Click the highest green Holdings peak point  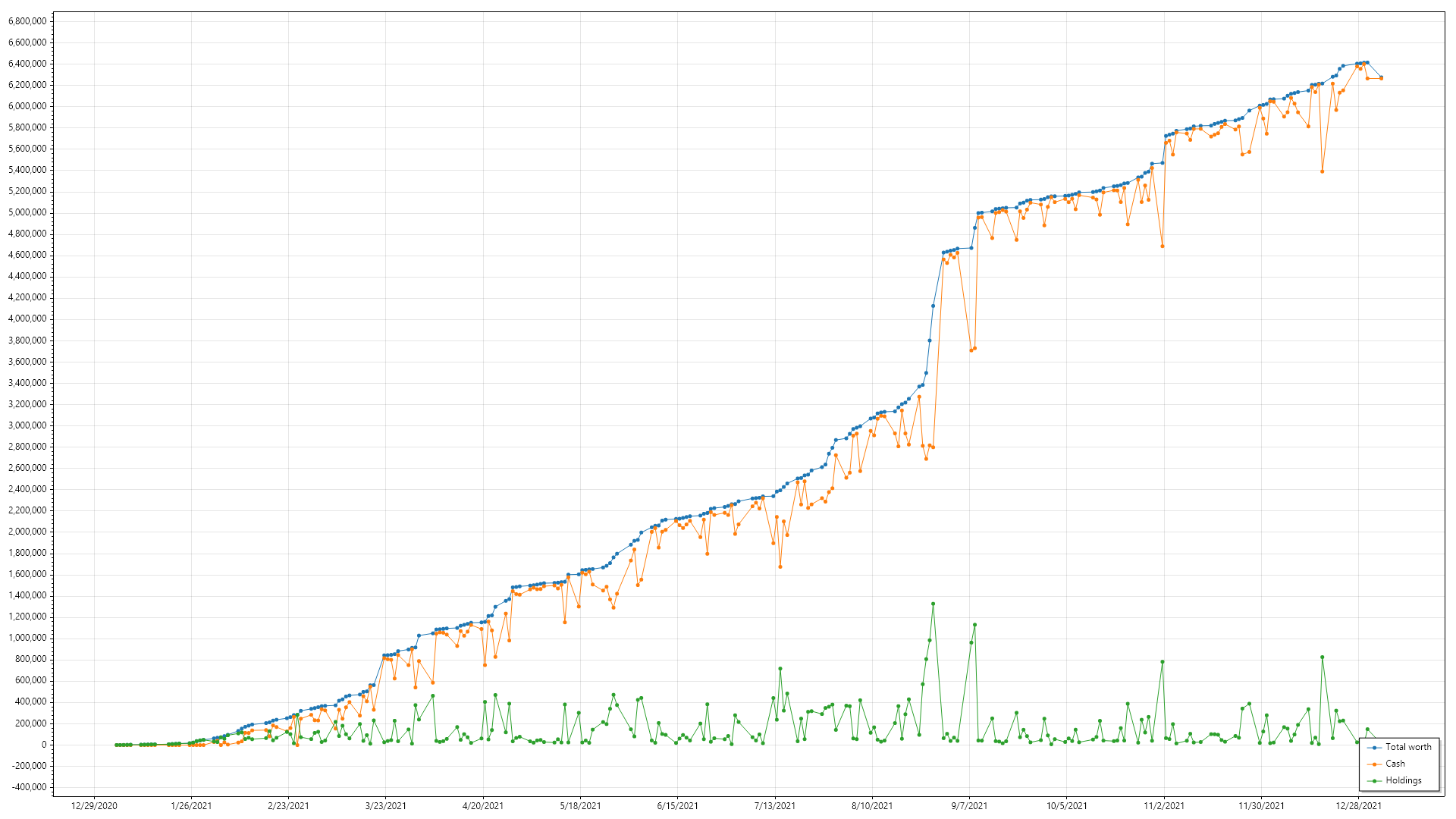pyautogui.click(x=933, y=604)
